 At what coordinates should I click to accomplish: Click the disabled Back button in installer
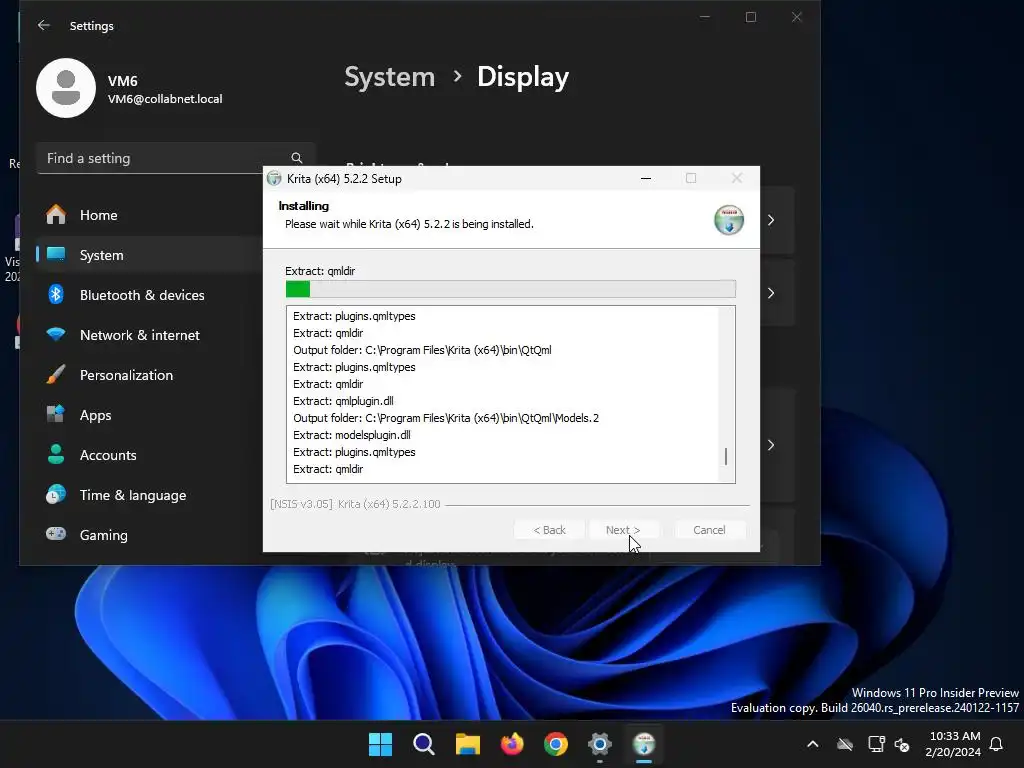[549, 530]
